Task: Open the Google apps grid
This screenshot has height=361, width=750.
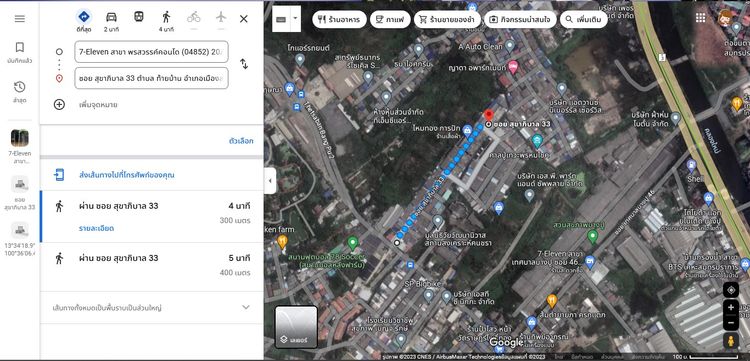Action: 700,18
